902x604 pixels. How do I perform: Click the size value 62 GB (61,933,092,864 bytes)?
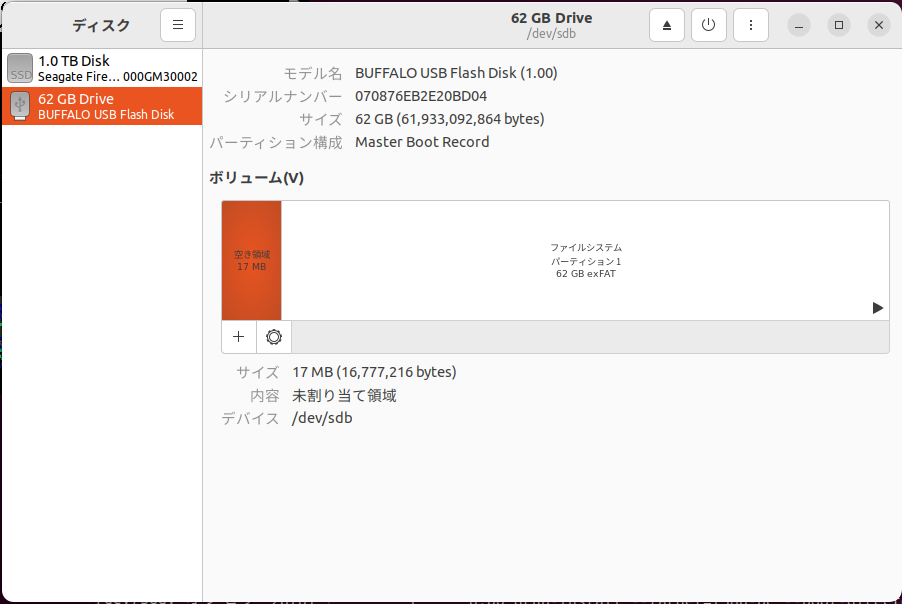point(449,119)
